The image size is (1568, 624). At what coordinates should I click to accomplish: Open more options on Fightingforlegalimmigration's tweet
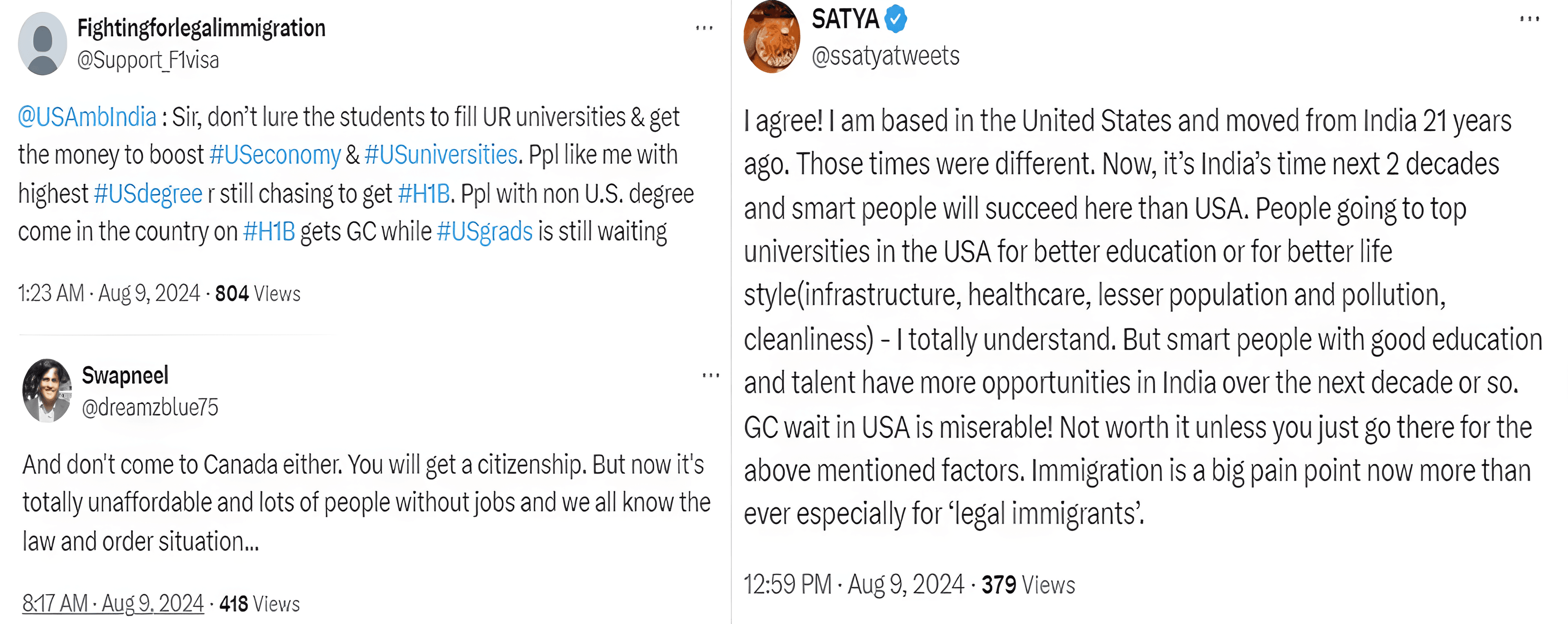point(704,28)
